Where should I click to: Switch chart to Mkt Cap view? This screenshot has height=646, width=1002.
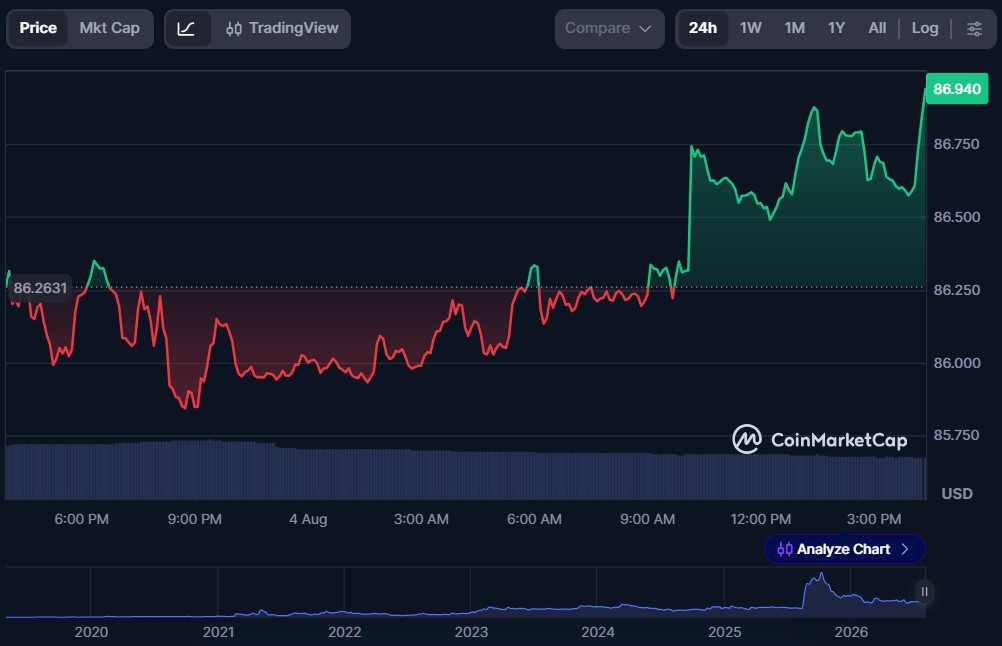[109, 28]
